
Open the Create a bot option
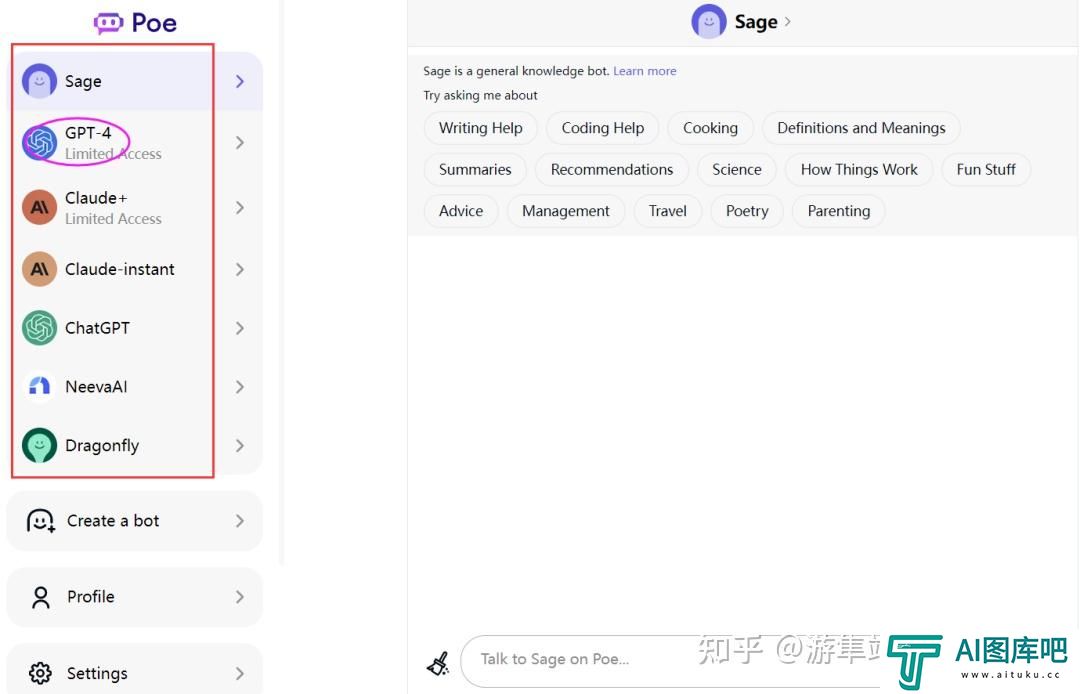135,520
